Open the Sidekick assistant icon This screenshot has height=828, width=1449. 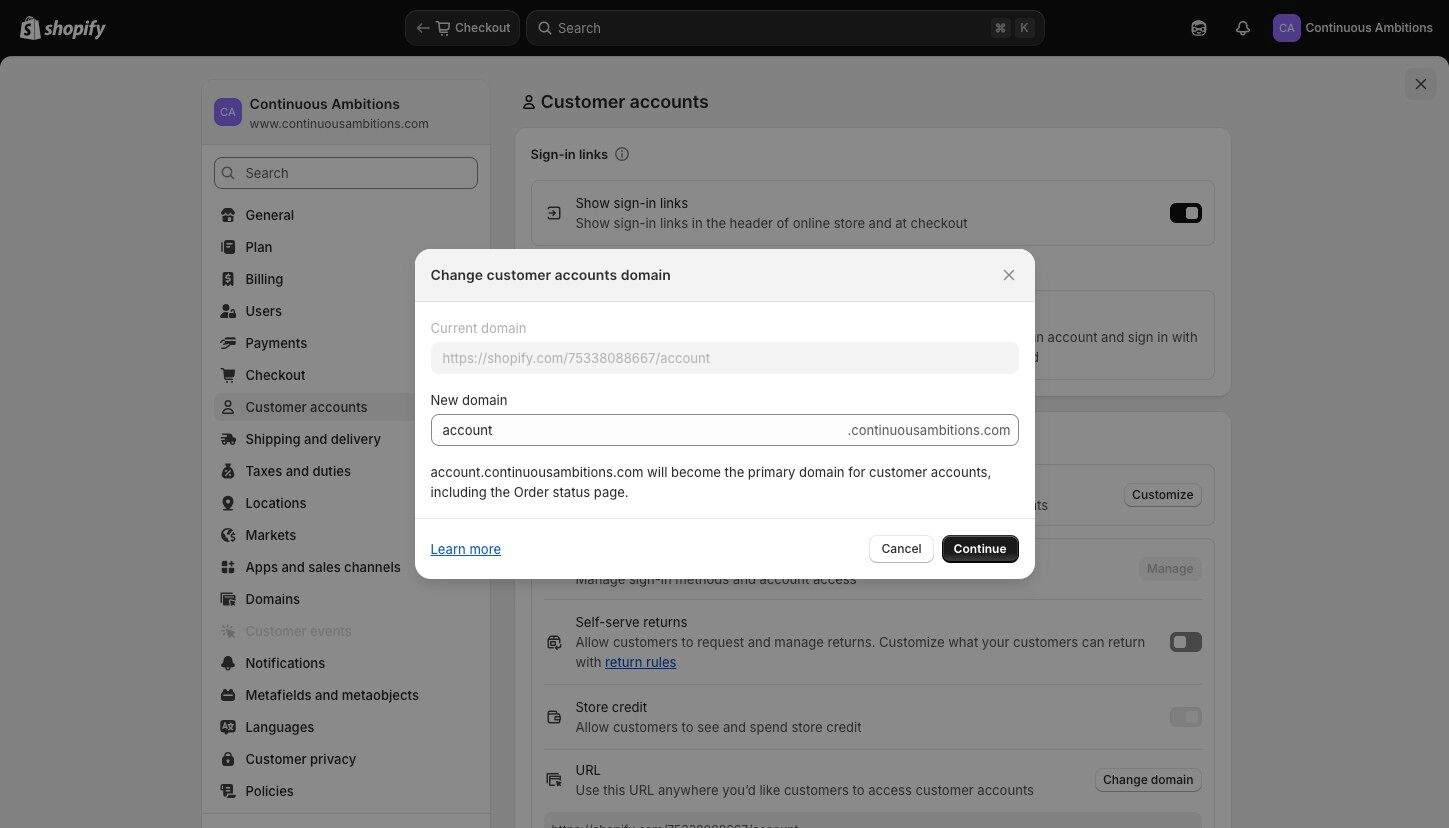(x=1198, y=28)
